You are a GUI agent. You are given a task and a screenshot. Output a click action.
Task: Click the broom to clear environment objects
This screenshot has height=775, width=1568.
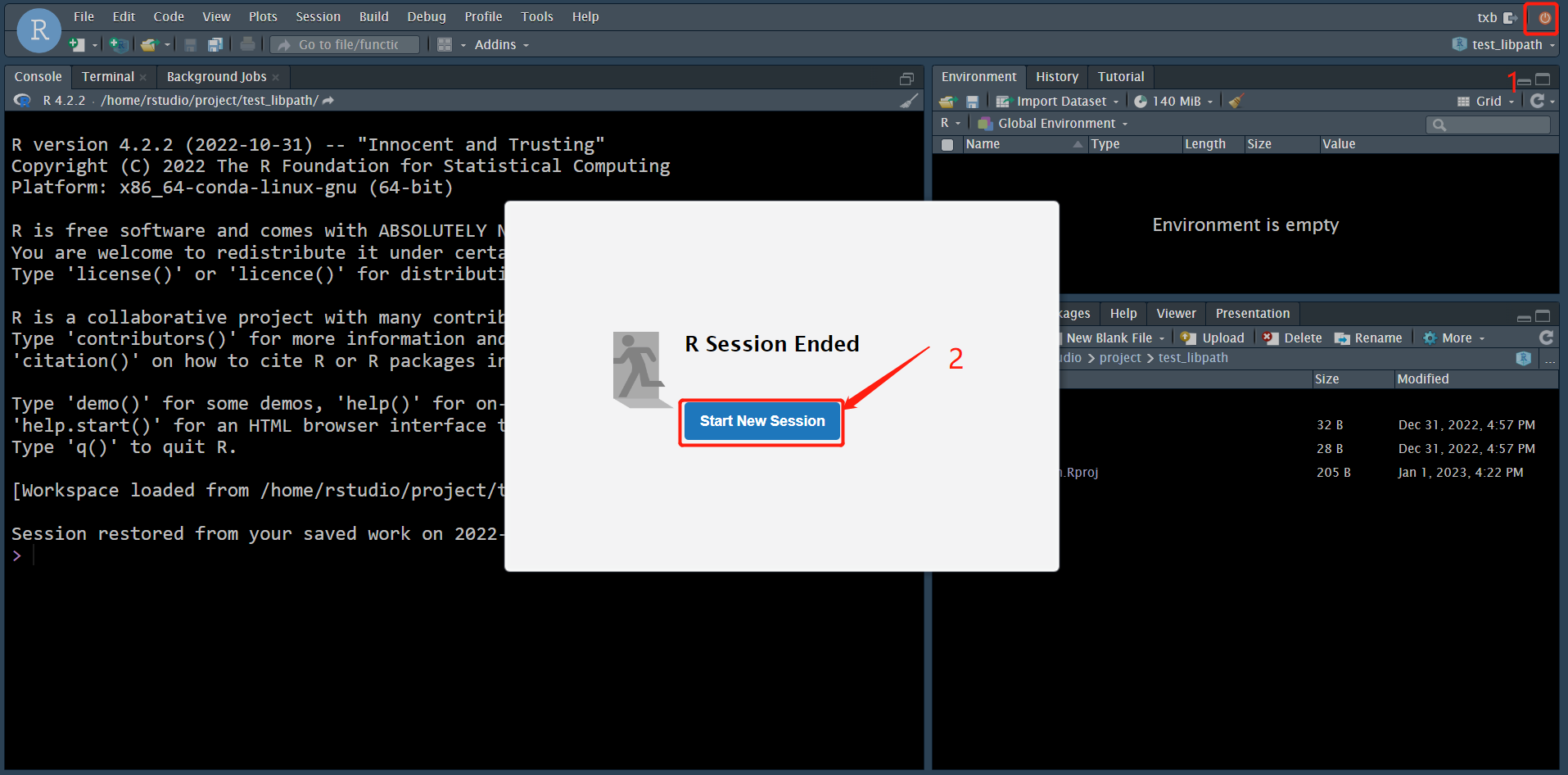(x=1236, y=101)
